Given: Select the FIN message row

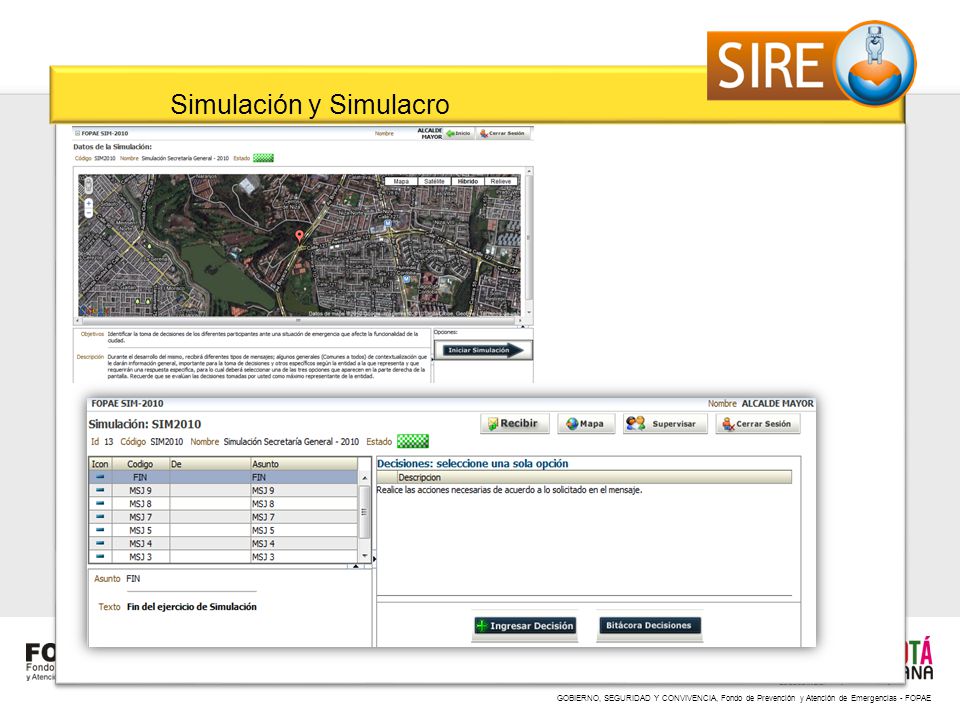Looking at the screenshot, I should [224, 477].
